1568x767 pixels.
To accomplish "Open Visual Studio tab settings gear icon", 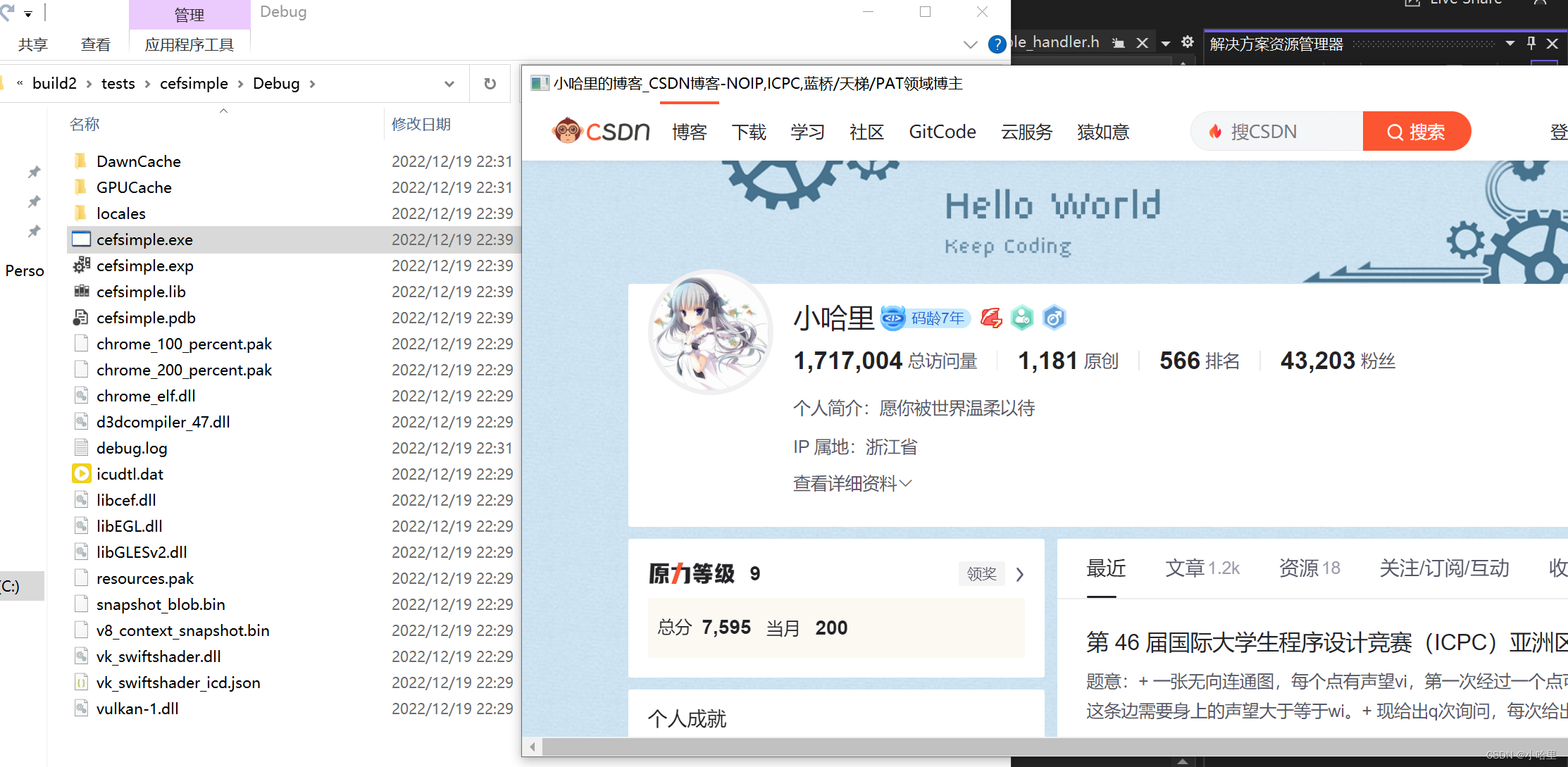I will 1187,42.
